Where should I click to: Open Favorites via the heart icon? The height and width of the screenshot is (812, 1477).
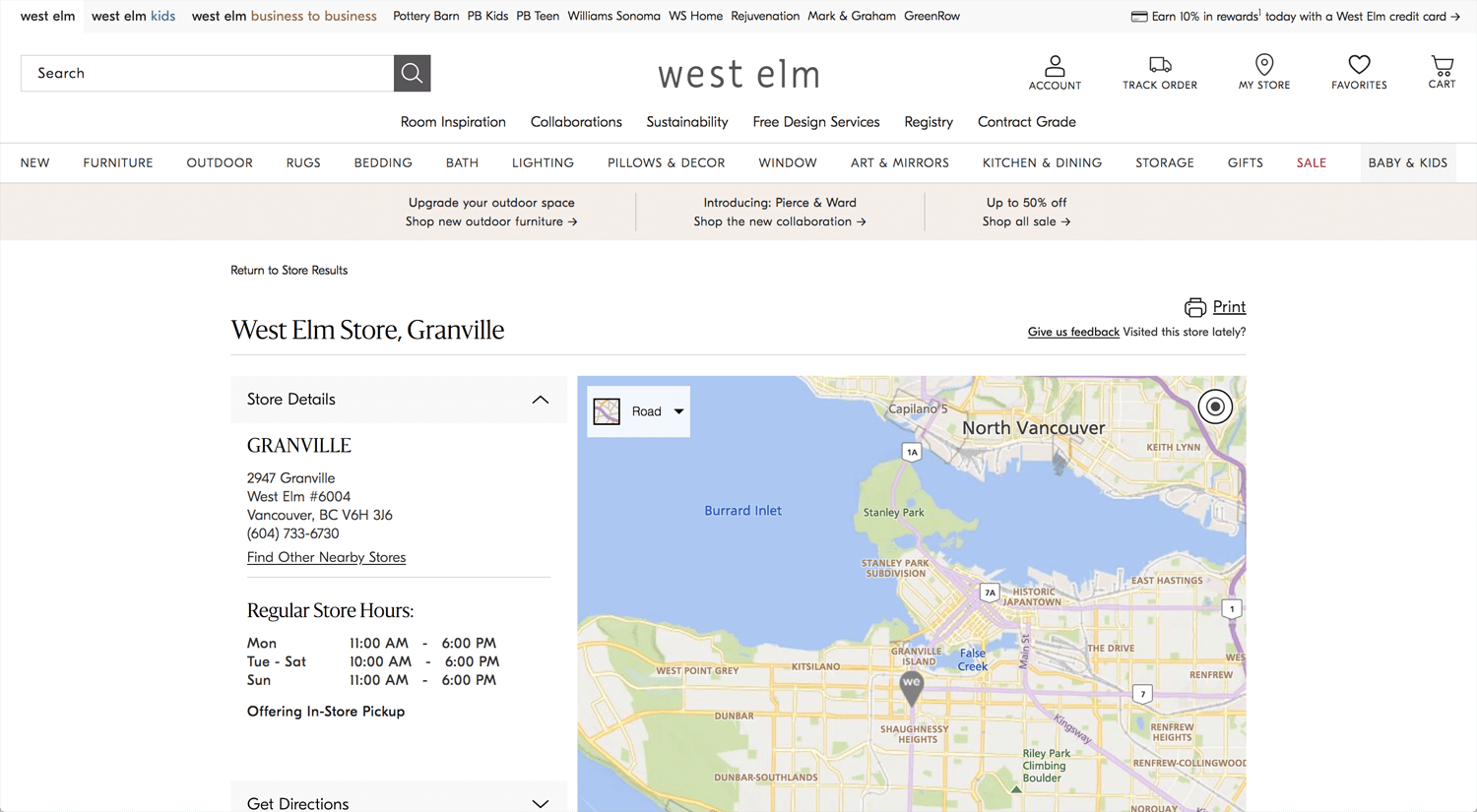tap(1359, 65)
